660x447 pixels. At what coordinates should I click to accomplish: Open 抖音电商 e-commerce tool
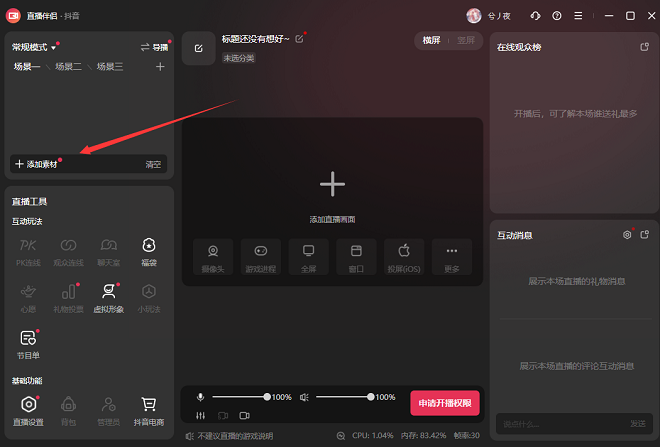click(149, 411)
